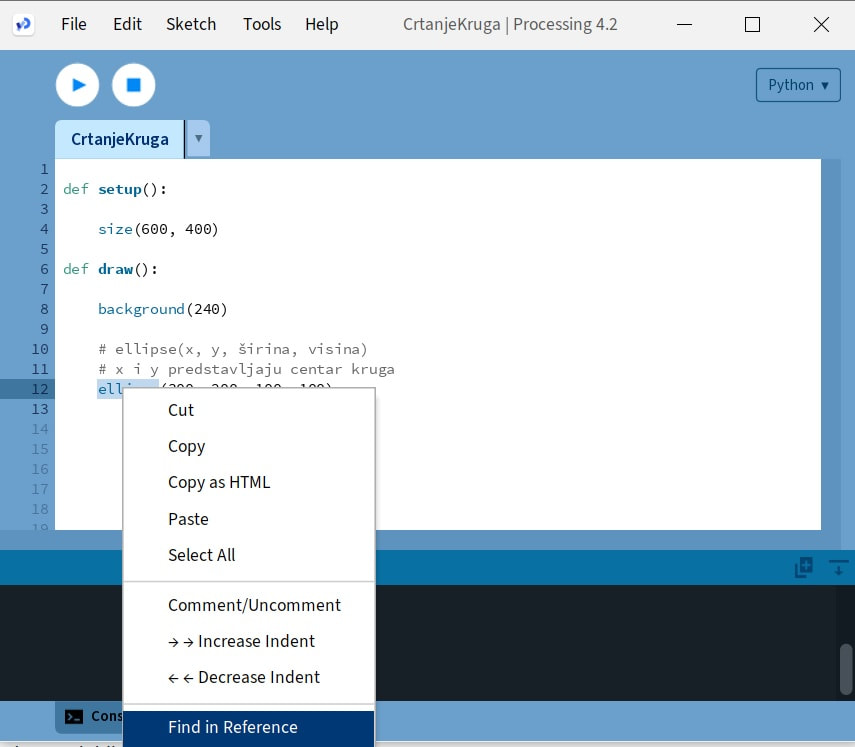Click Decrease Indent in context menu
Viewport: 855px width, 747px height.
point(249,677)
